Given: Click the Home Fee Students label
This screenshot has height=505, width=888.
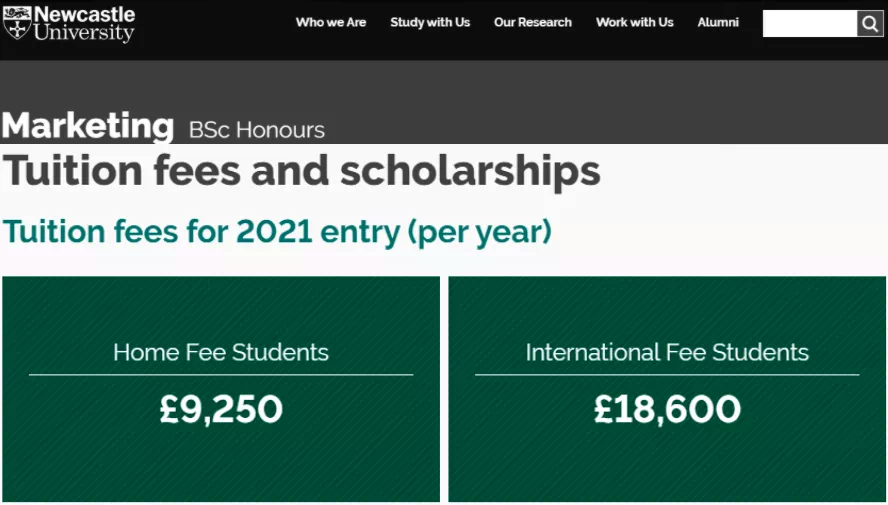Looking at the screenshot, I should pos(221,352).
